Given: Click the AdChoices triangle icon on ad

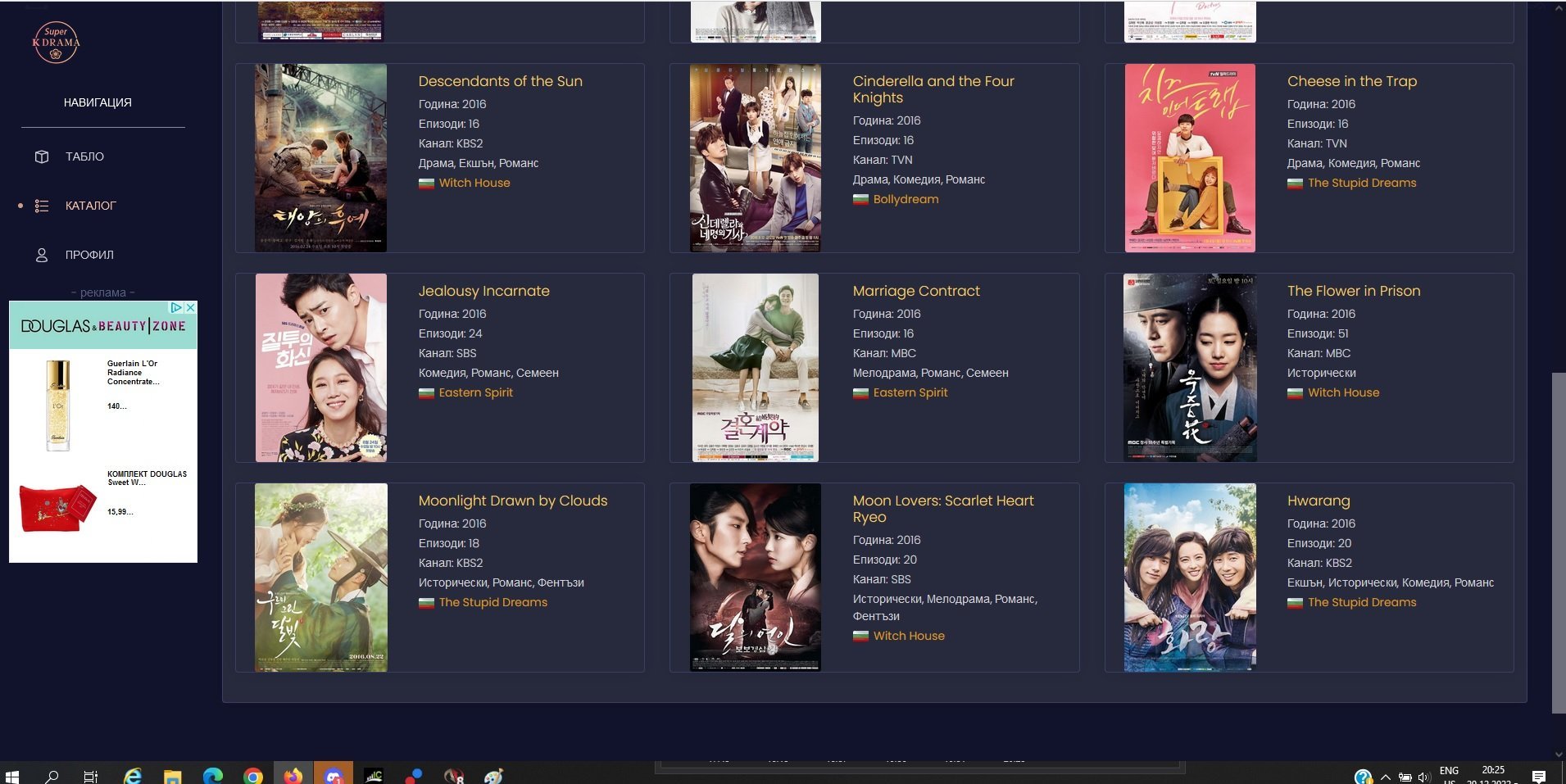Looking at the screenshot, I should (175, 308).
